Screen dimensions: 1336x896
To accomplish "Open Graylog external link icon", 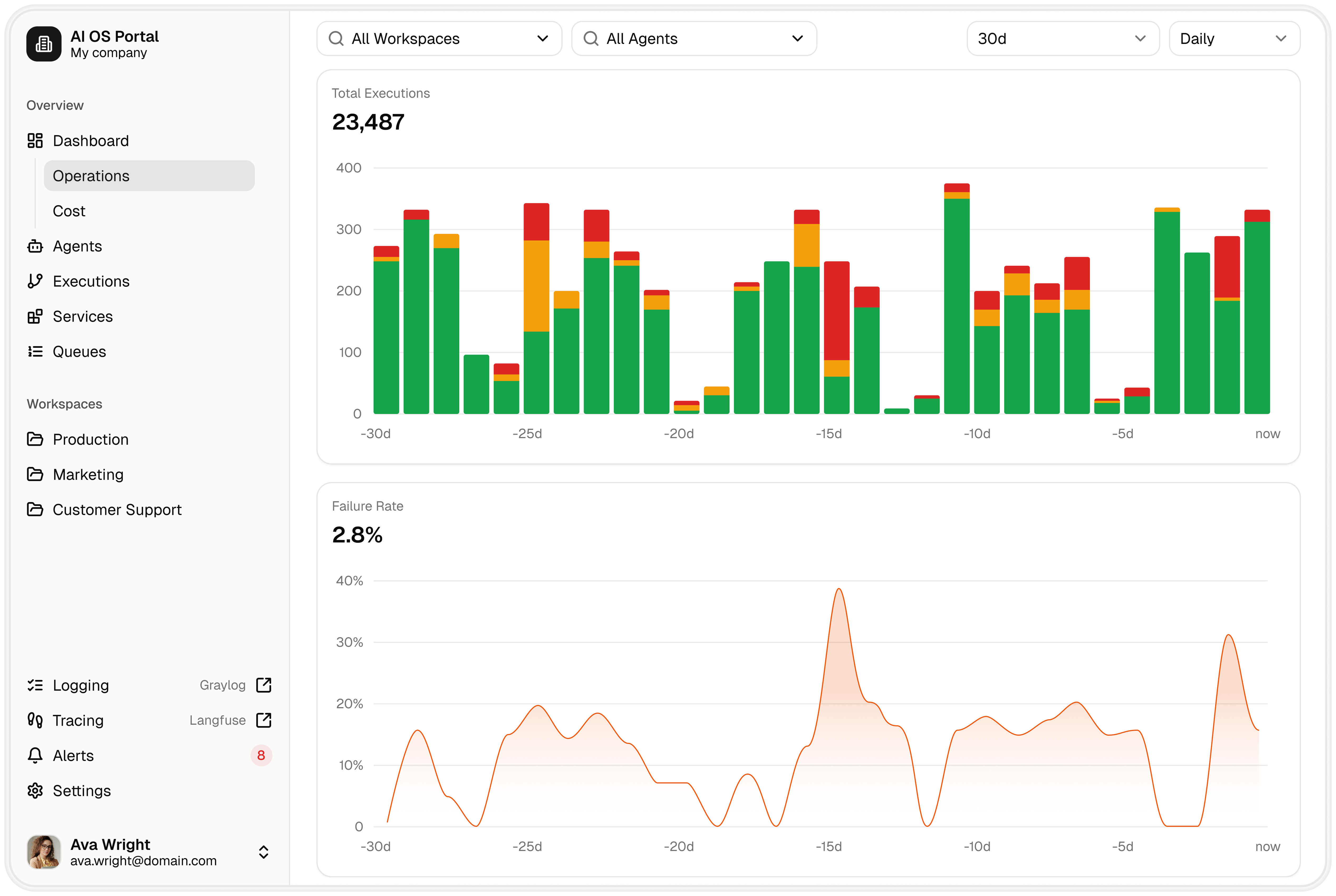I will click(264, 685).
